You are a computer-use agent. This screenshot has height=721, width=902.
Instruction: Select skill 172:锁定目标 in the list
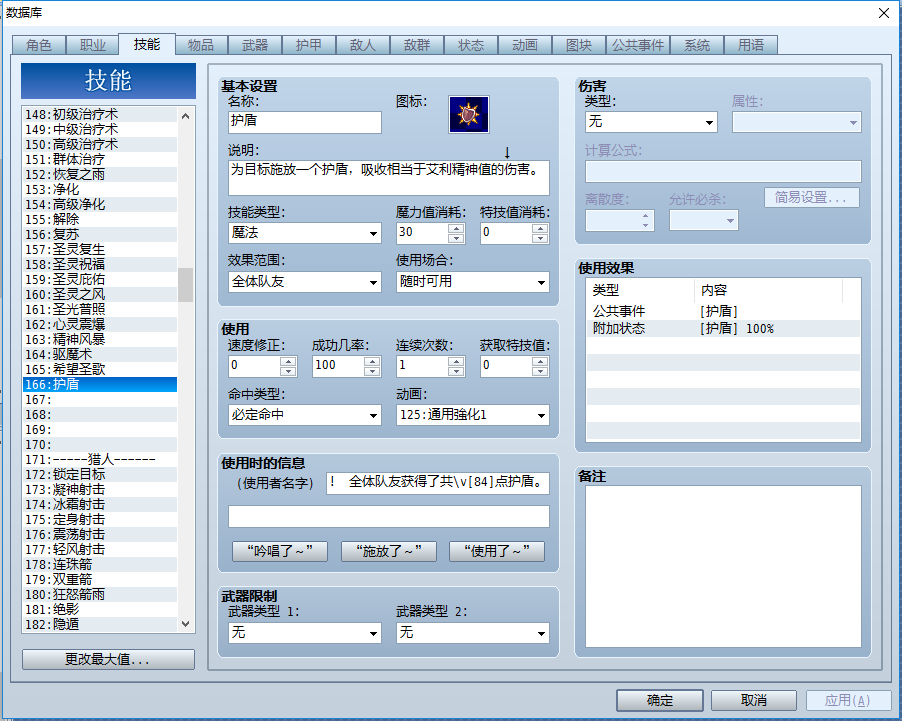click(x=100, y=474)
